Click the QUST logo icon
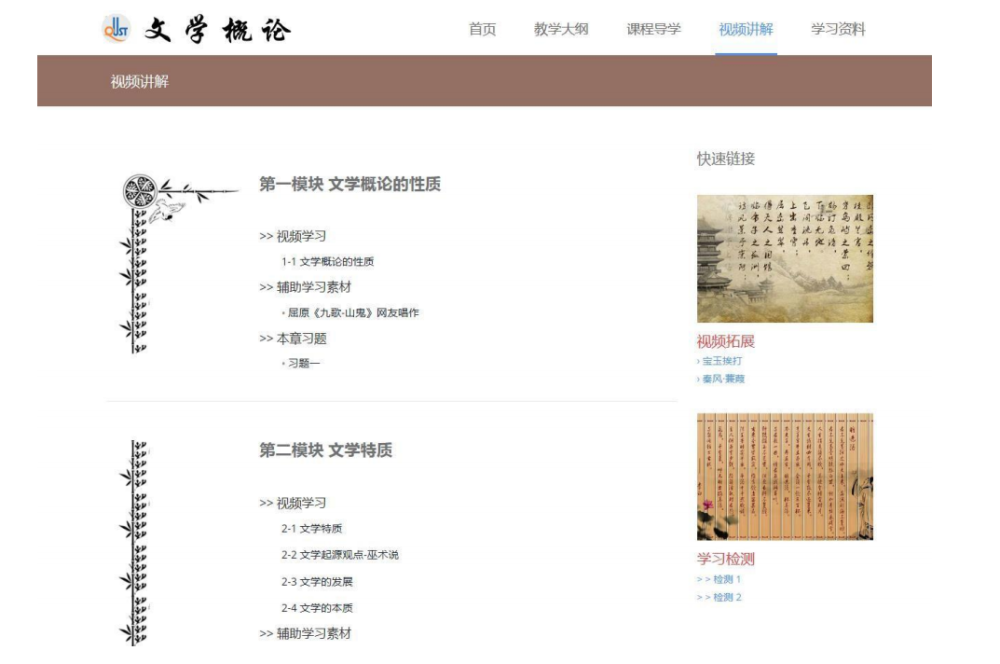The height and width of the screenshot is (664, 1000). pos(116,29)
